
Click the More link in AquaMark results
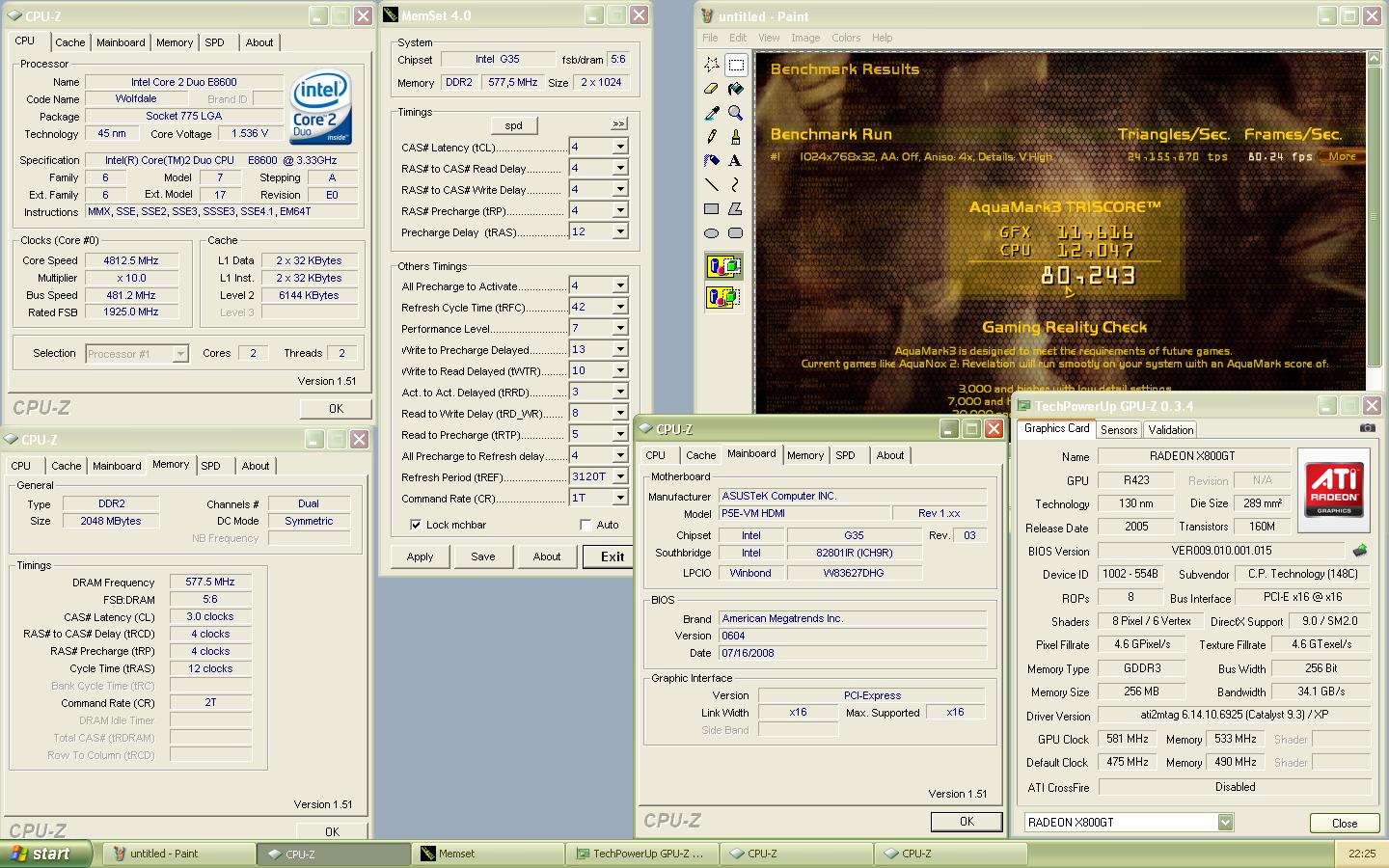pos(1342,156)
